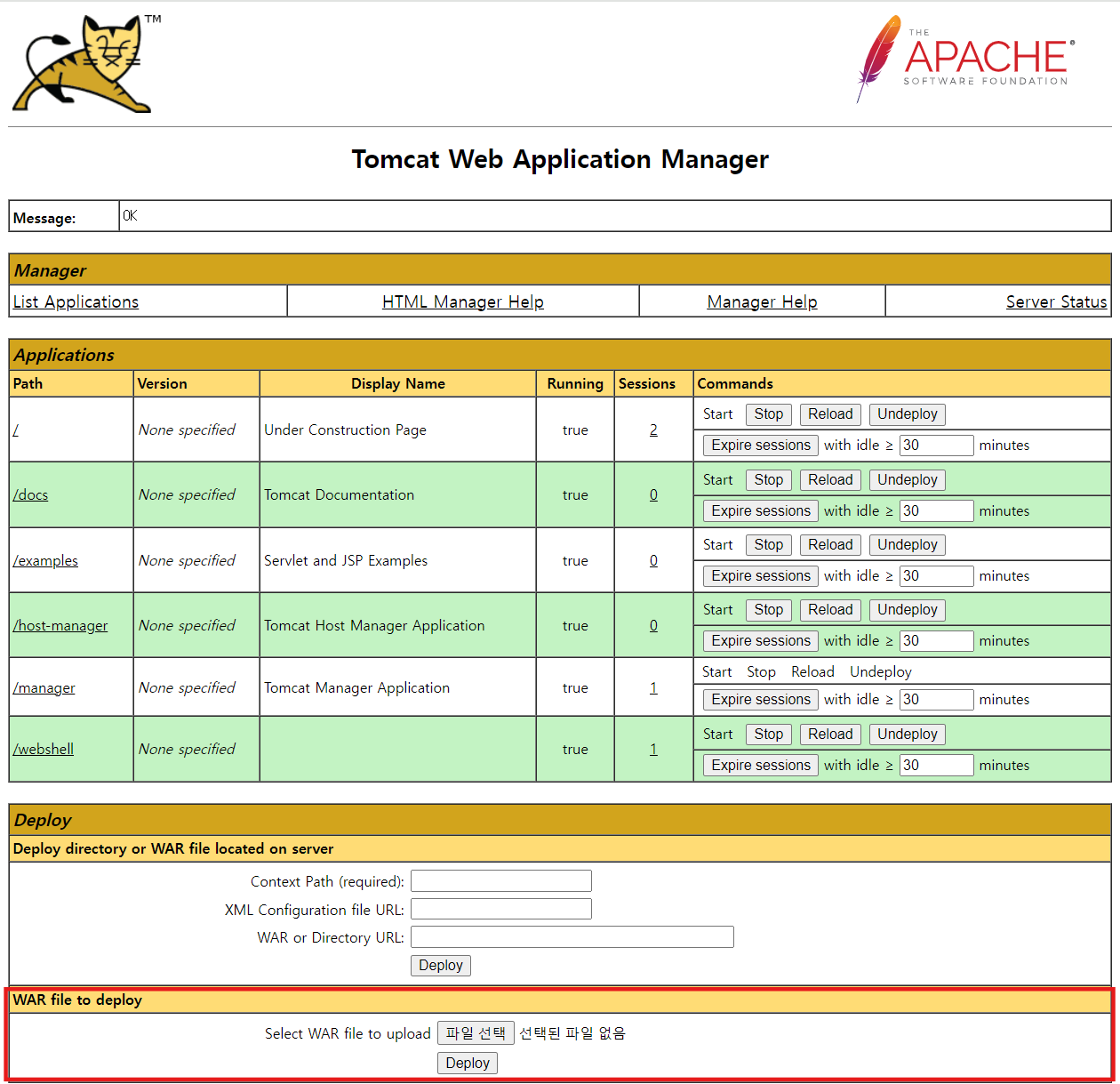1120x1084 pixels.
Task: View sessions count for /webshell
Action: point(653,749)
